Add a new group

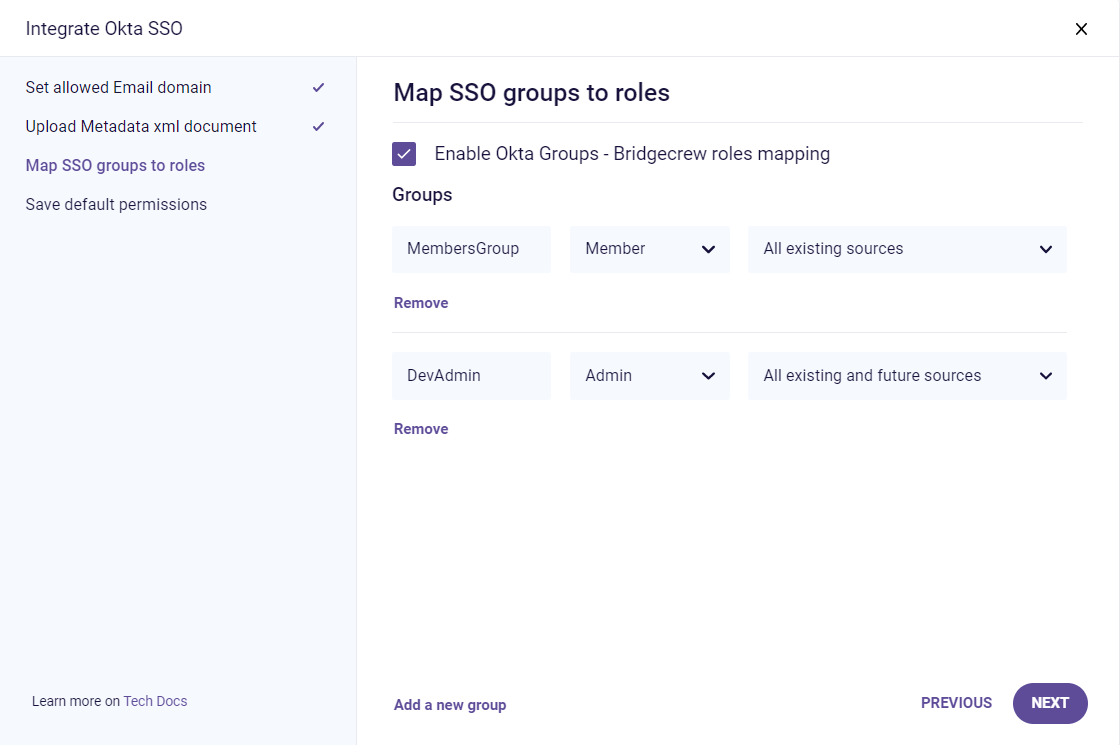click(450, 705)
